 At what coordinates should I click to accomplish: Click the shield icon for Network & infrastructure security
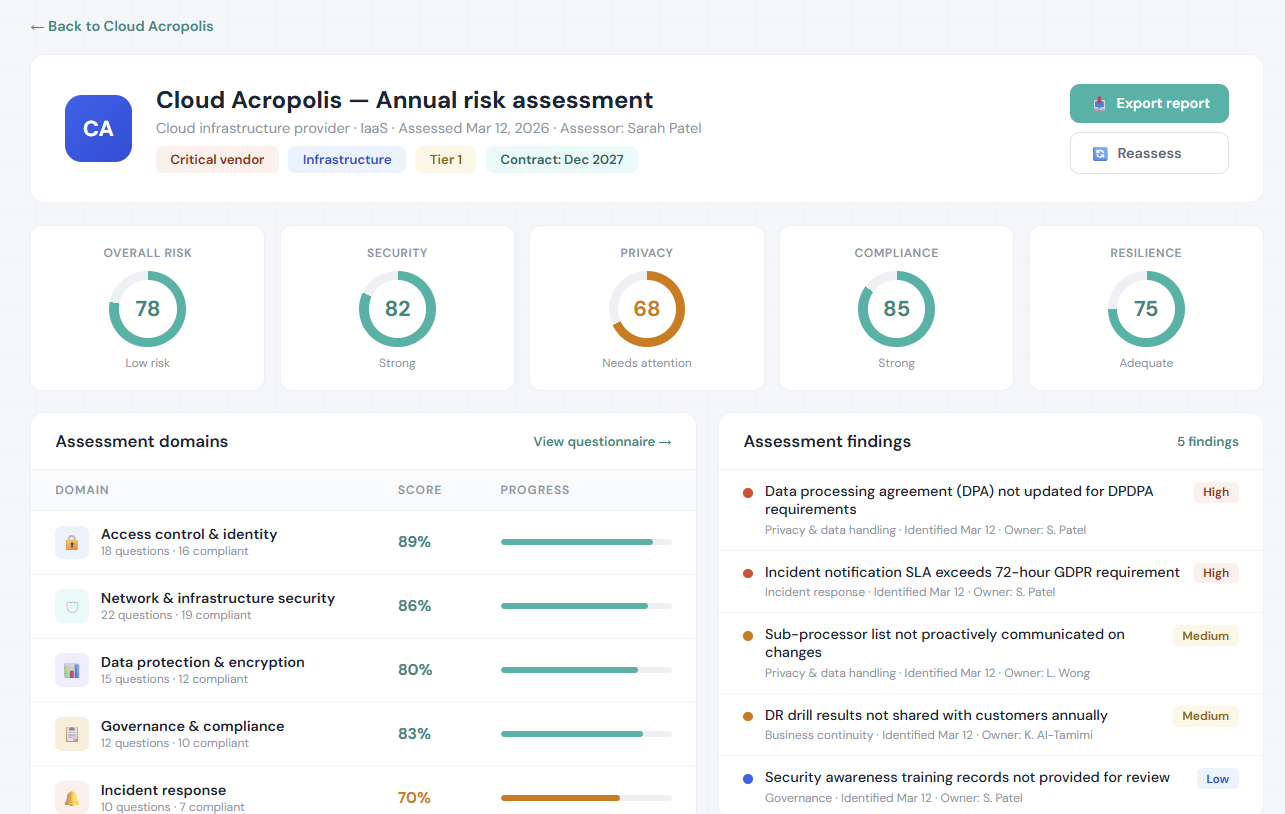pyautogui.click(x=72, y=606)
